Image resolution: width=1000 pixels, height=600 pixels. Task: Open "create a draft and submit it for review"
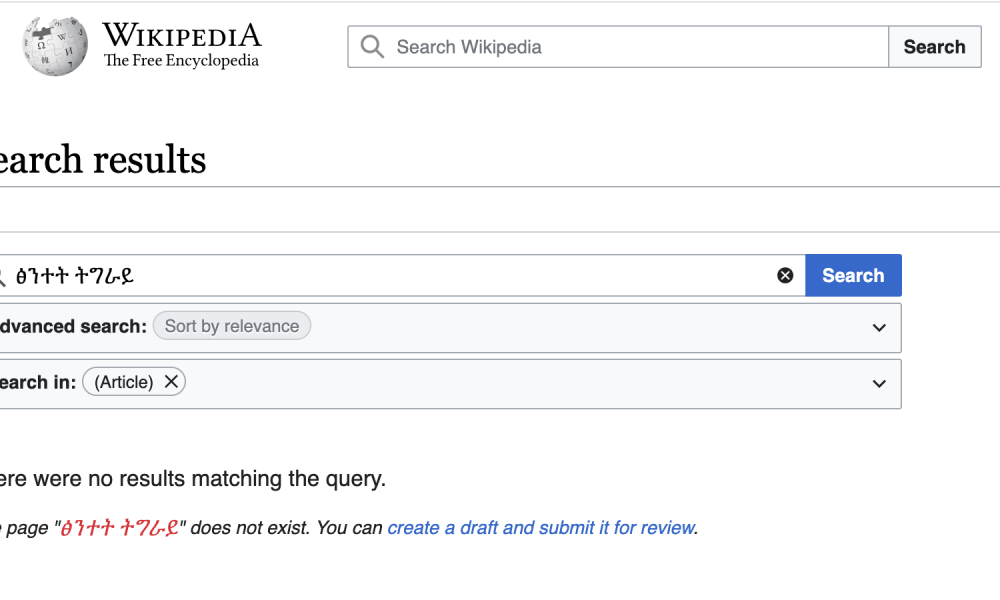541,528
